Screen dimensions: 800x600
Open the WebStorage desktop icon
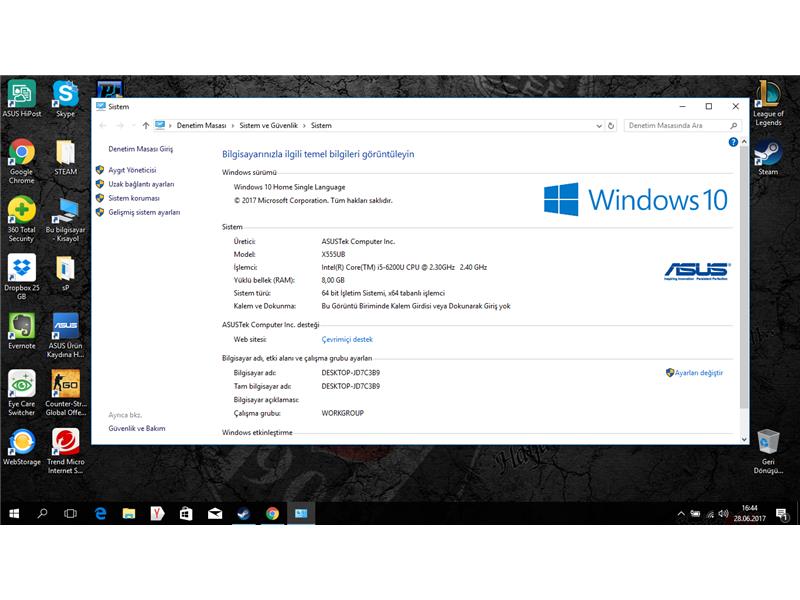coord(21,447)
